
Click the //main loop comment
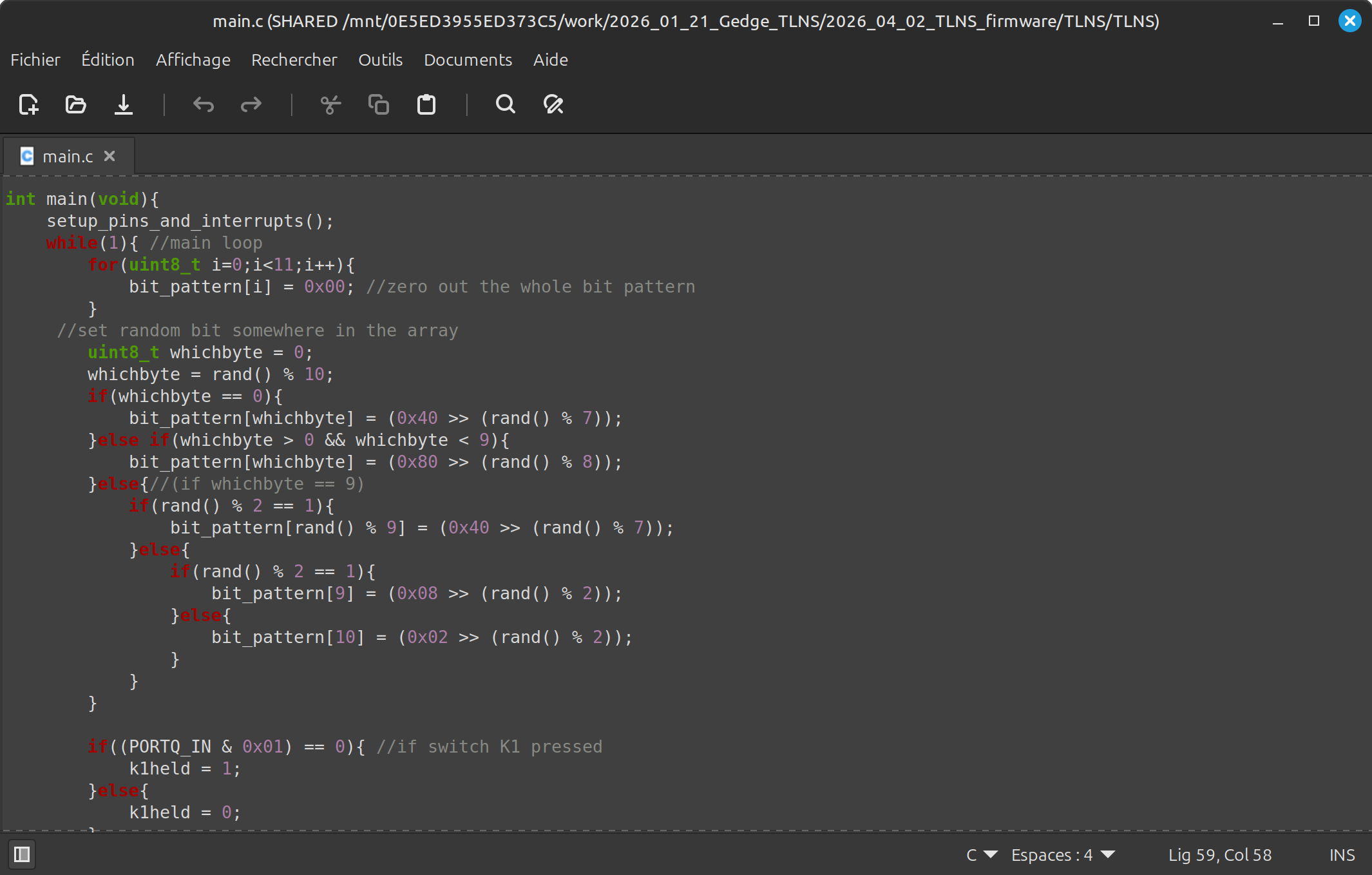[206, 243]
